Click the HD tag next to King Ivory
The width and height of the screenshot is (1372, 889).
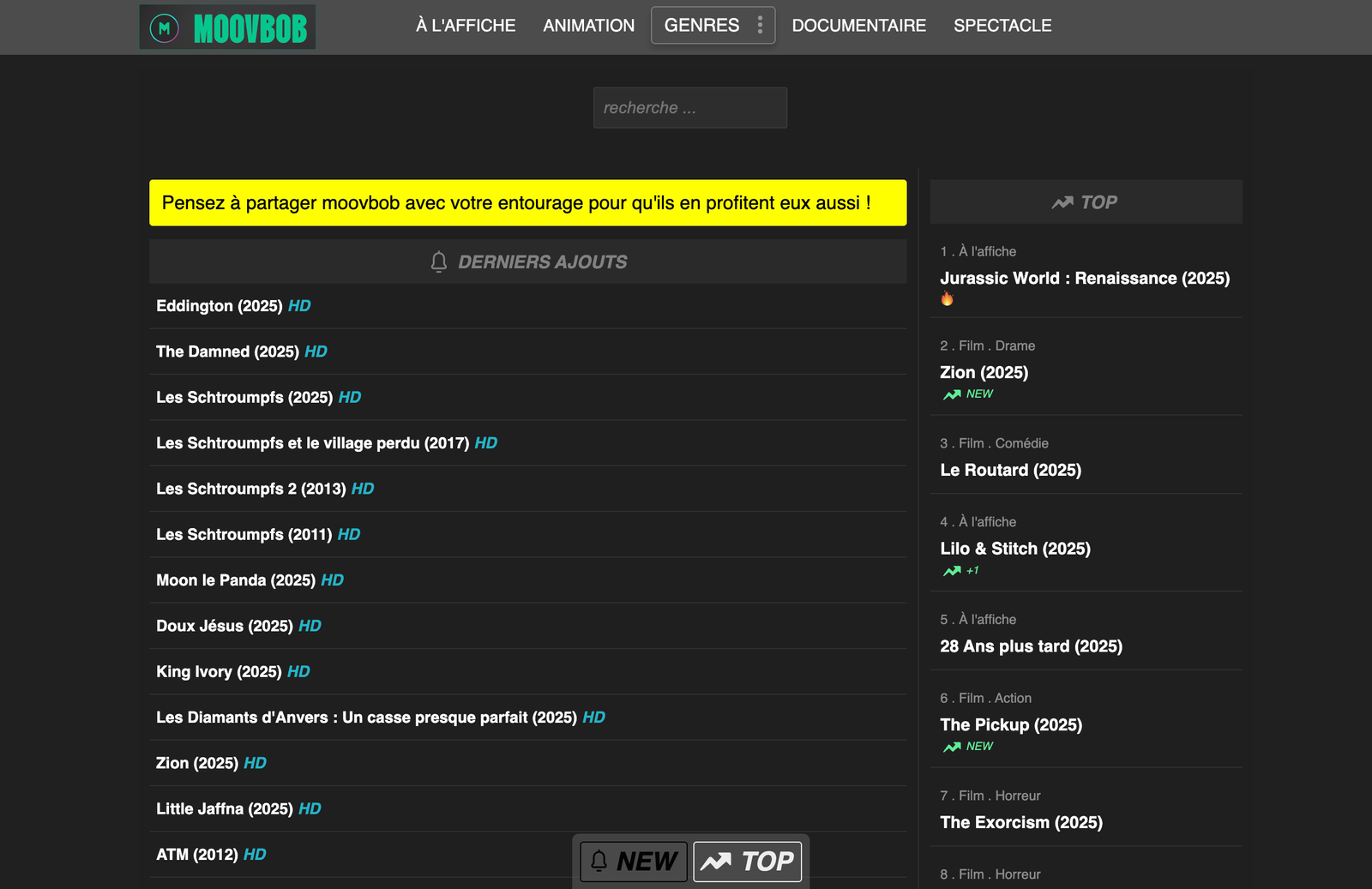298,672
